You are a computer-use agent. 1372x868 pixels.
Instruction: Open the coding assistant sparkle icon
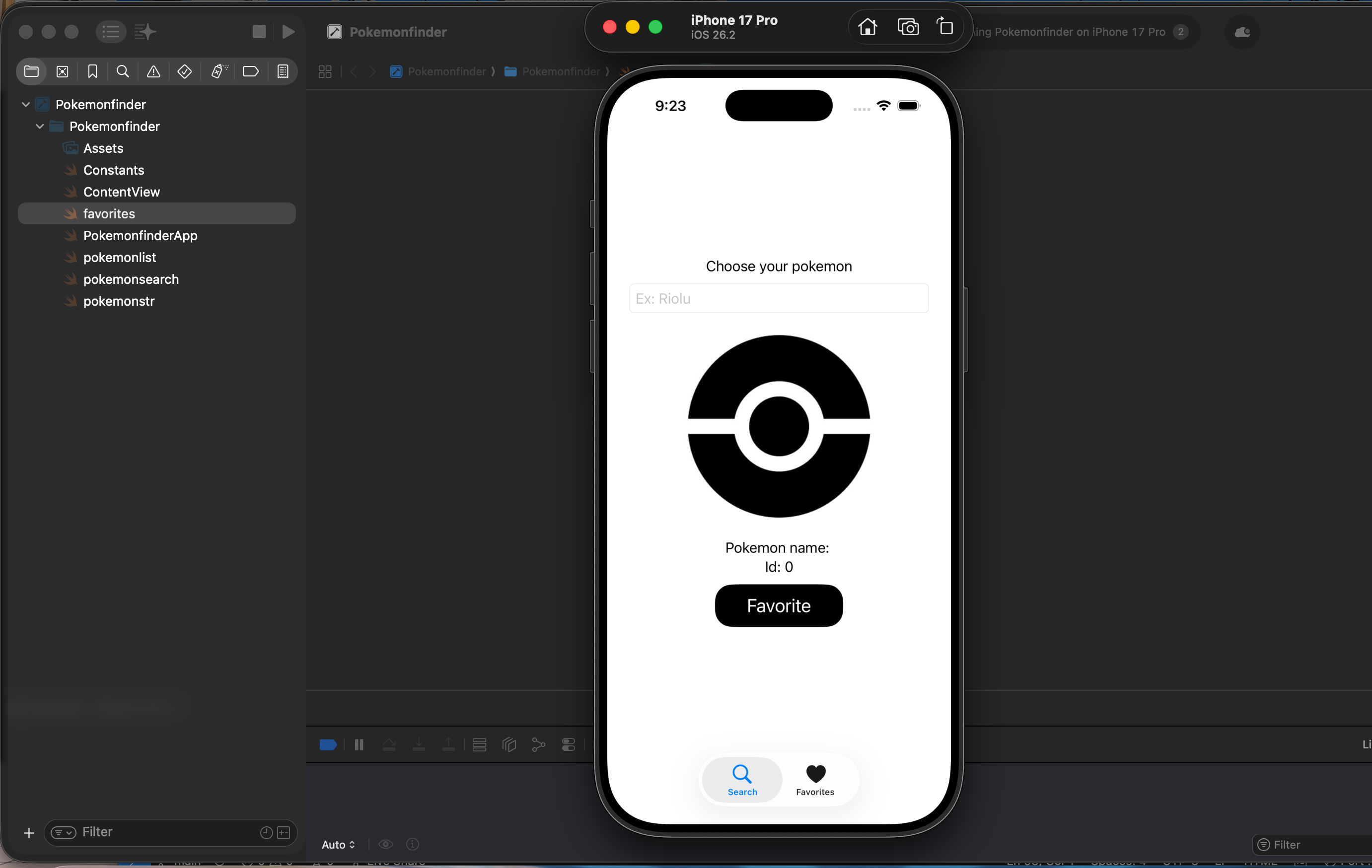coord(145,31)
